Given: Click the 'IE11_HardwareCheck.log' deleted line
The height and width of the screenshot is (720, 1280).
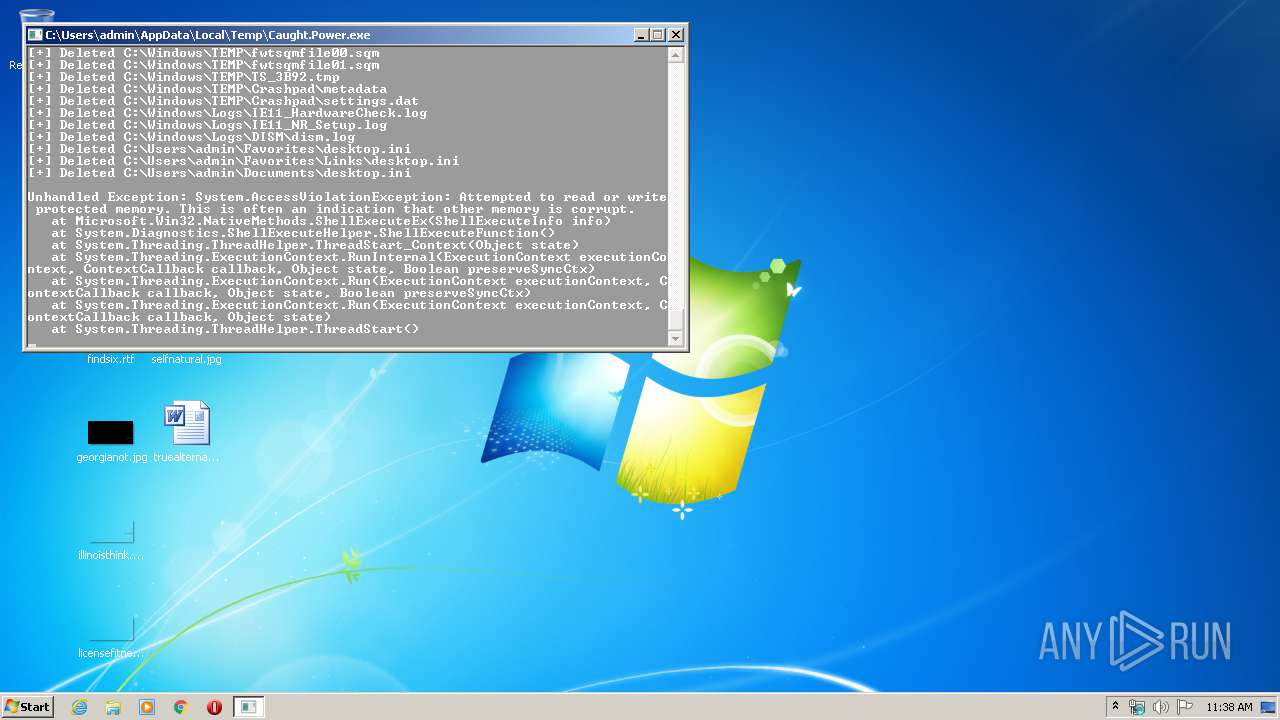Looking at the screenshot, I should 227,113.
